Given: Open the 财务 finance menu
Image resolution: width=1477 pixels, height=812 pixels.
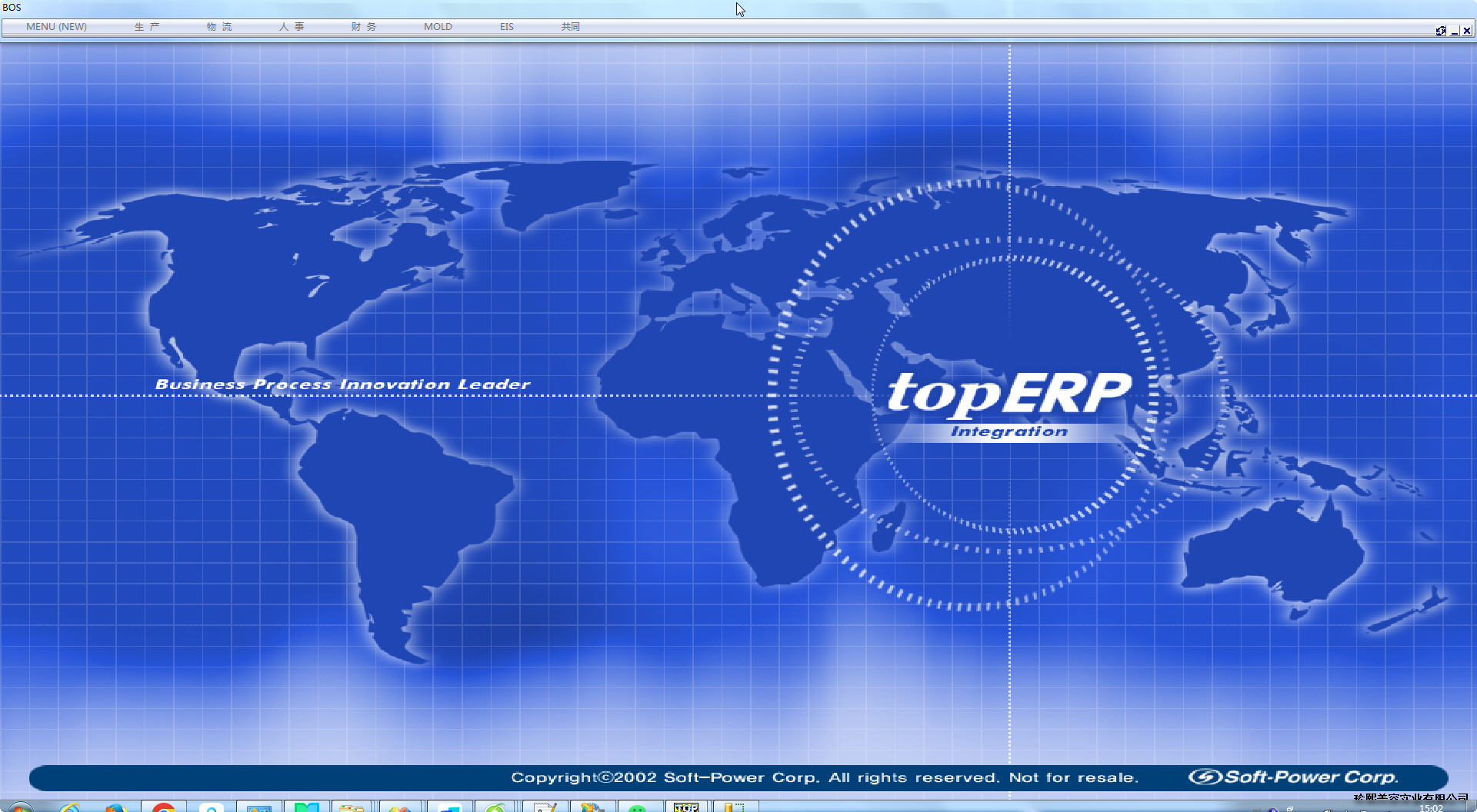Looking at the screenshot, I should pyautogui.click(x=363, y=26).
